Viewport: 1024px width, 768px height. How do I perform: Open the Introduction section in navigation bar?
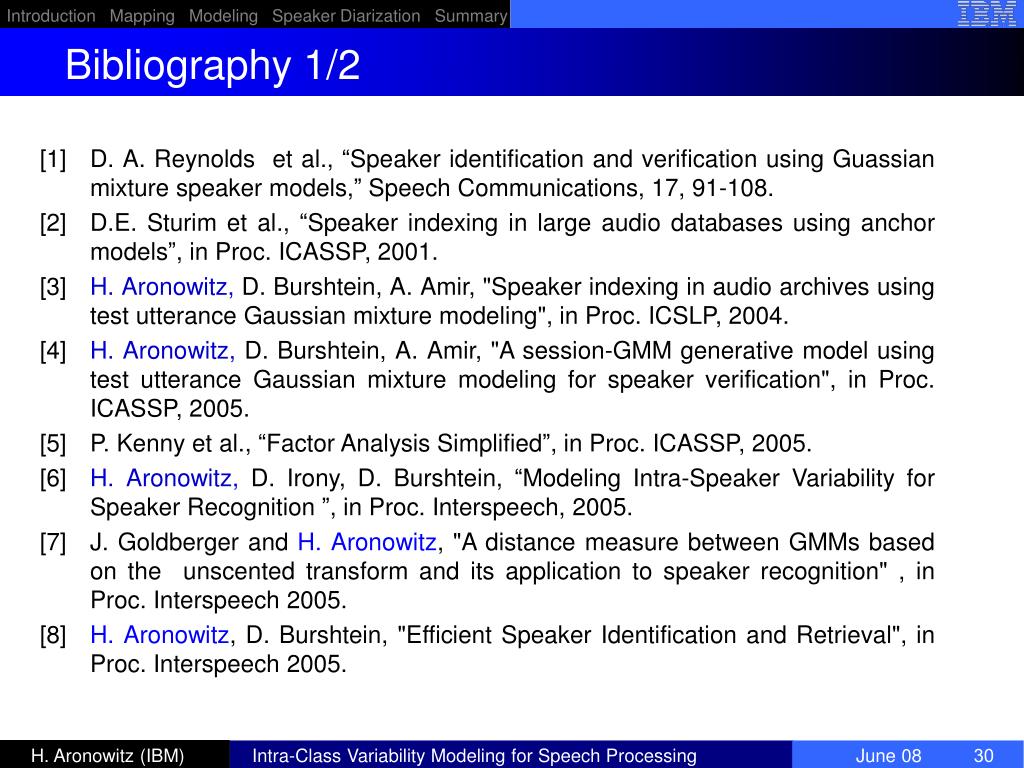tap(51, 16)
